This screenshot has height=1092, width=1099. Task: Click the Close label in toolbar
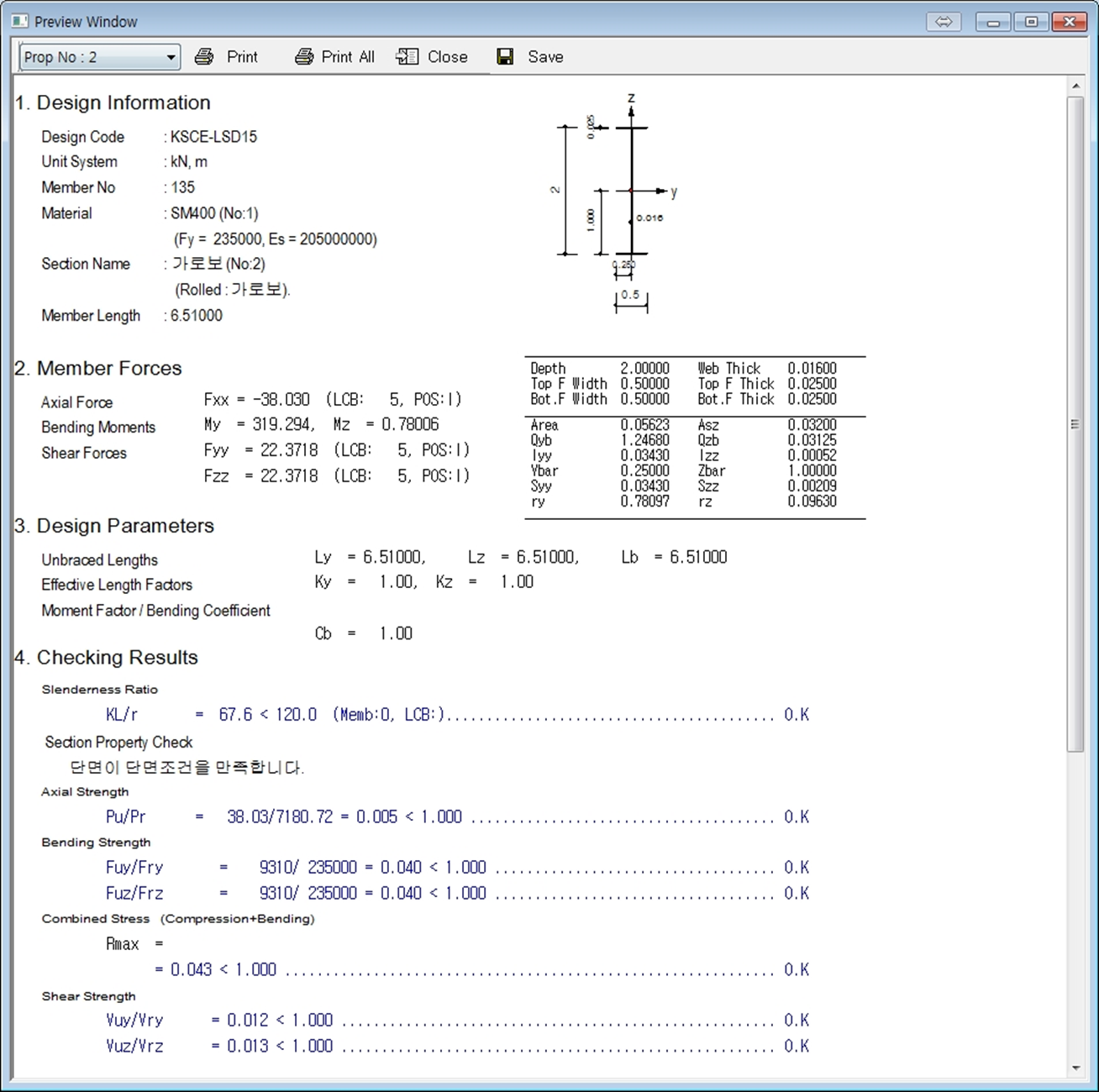pyautogui.click(x=447, y=57)
